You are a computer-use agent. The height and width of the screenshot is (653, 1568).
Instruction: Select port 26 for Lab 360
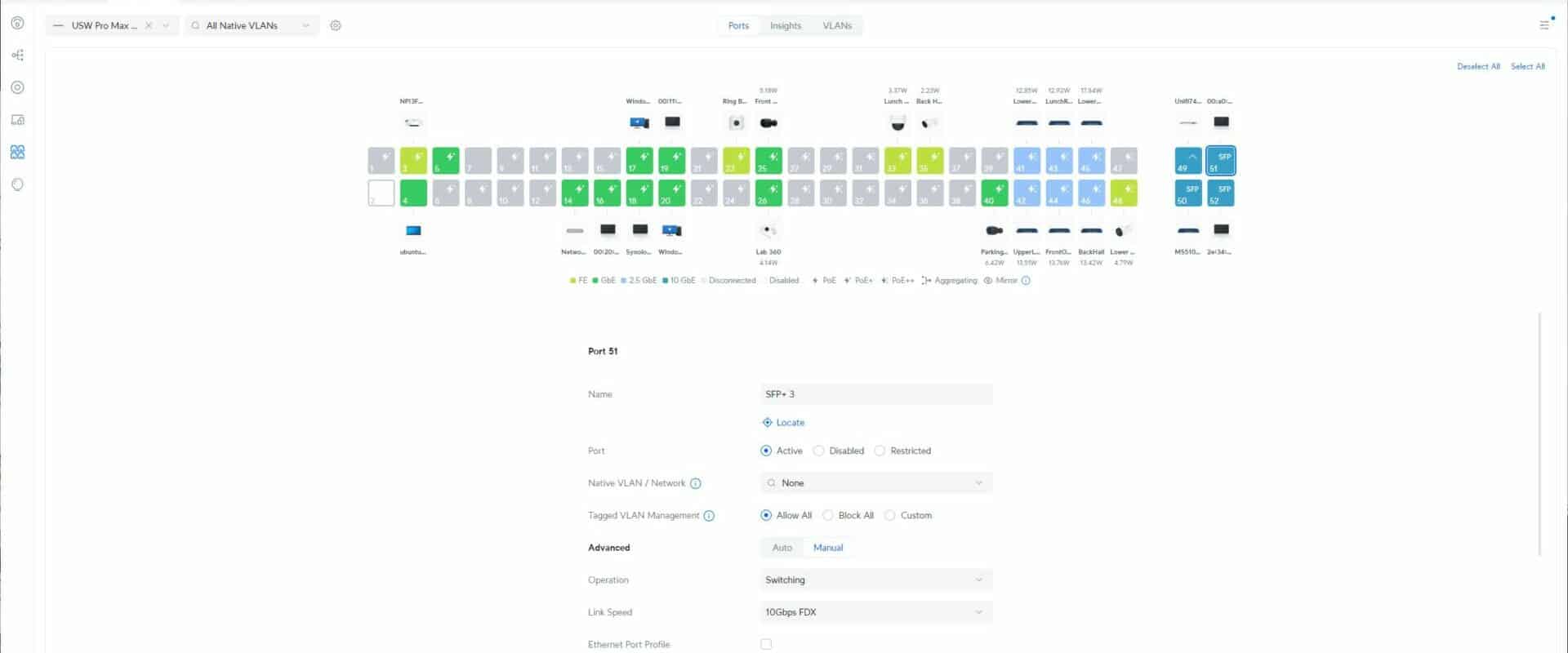(x=768, y=193)
